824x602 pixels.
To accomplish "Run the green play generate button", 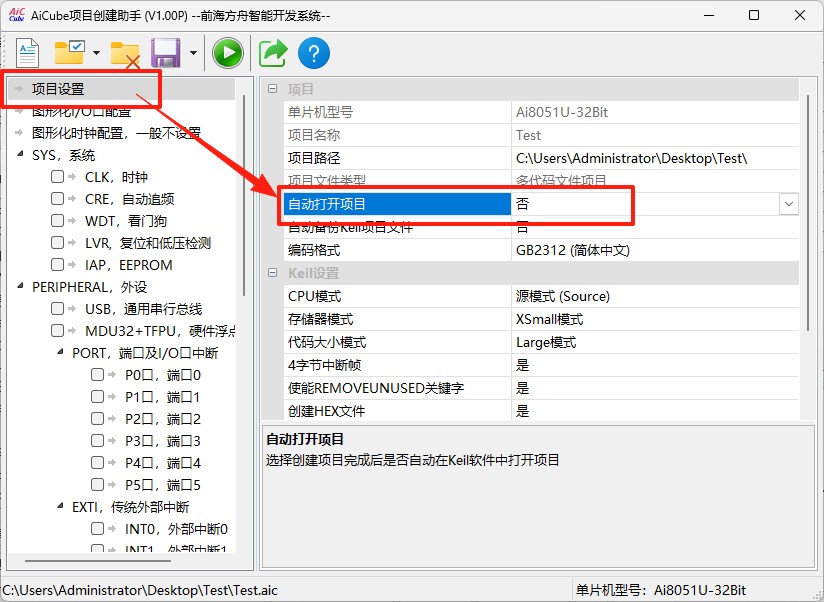I will tap(228, 53).
